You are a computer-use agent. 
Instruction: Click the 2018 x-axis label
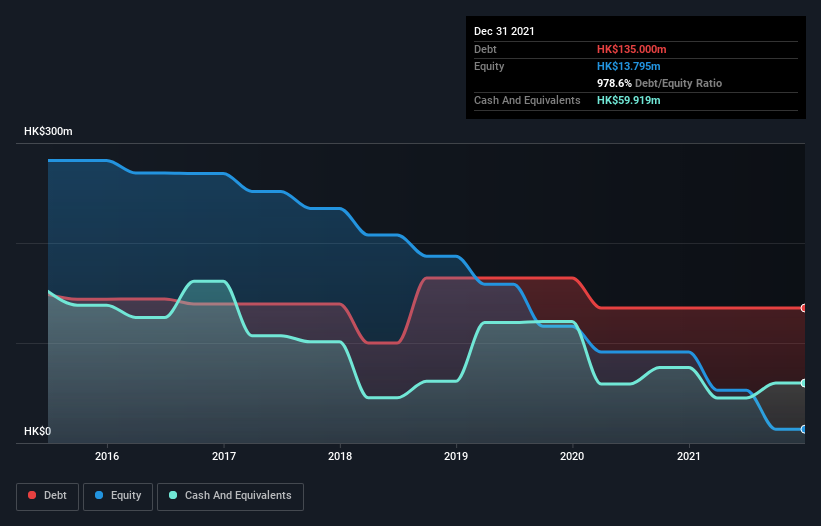coord(340,456)
